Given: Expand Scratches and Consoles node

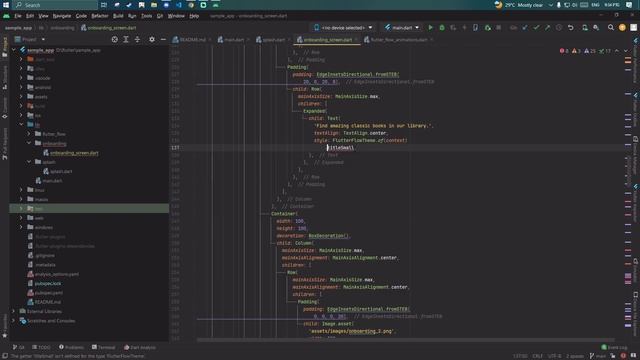Looking at the screenshot, I should [14, 321].
